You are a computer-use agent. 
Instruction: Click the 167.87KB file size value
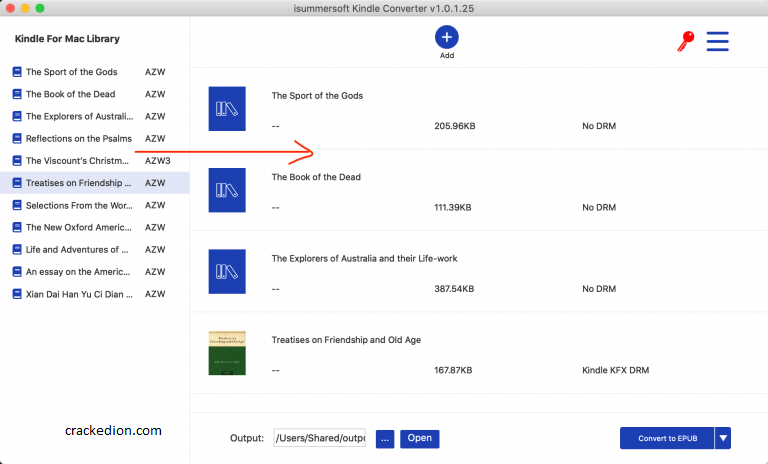point(453,370)
